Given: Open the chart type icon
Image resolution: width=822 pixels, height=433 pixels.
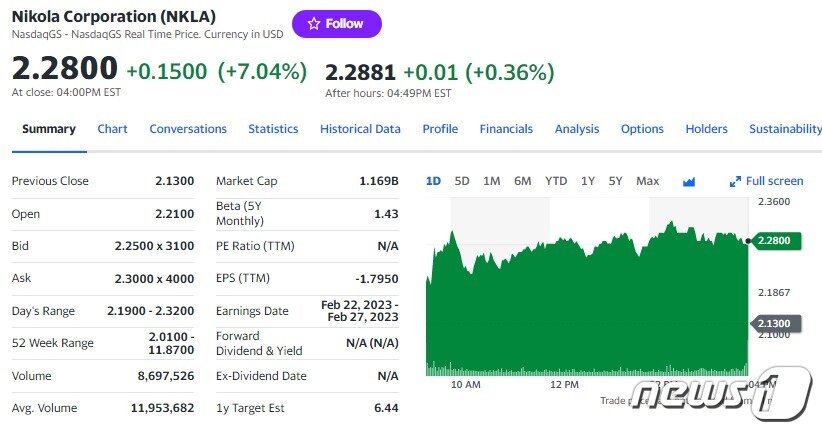Looking at the screenshot, I should coord(689,182).
